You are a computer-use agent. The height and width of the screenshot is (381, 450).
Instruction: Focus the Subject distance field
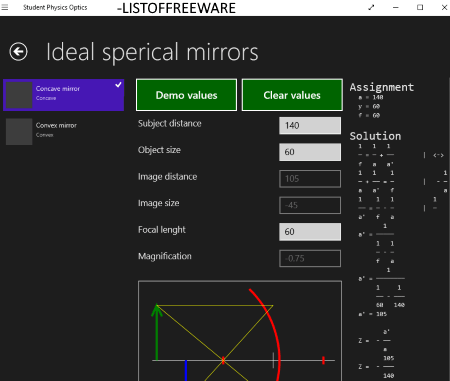310,125
